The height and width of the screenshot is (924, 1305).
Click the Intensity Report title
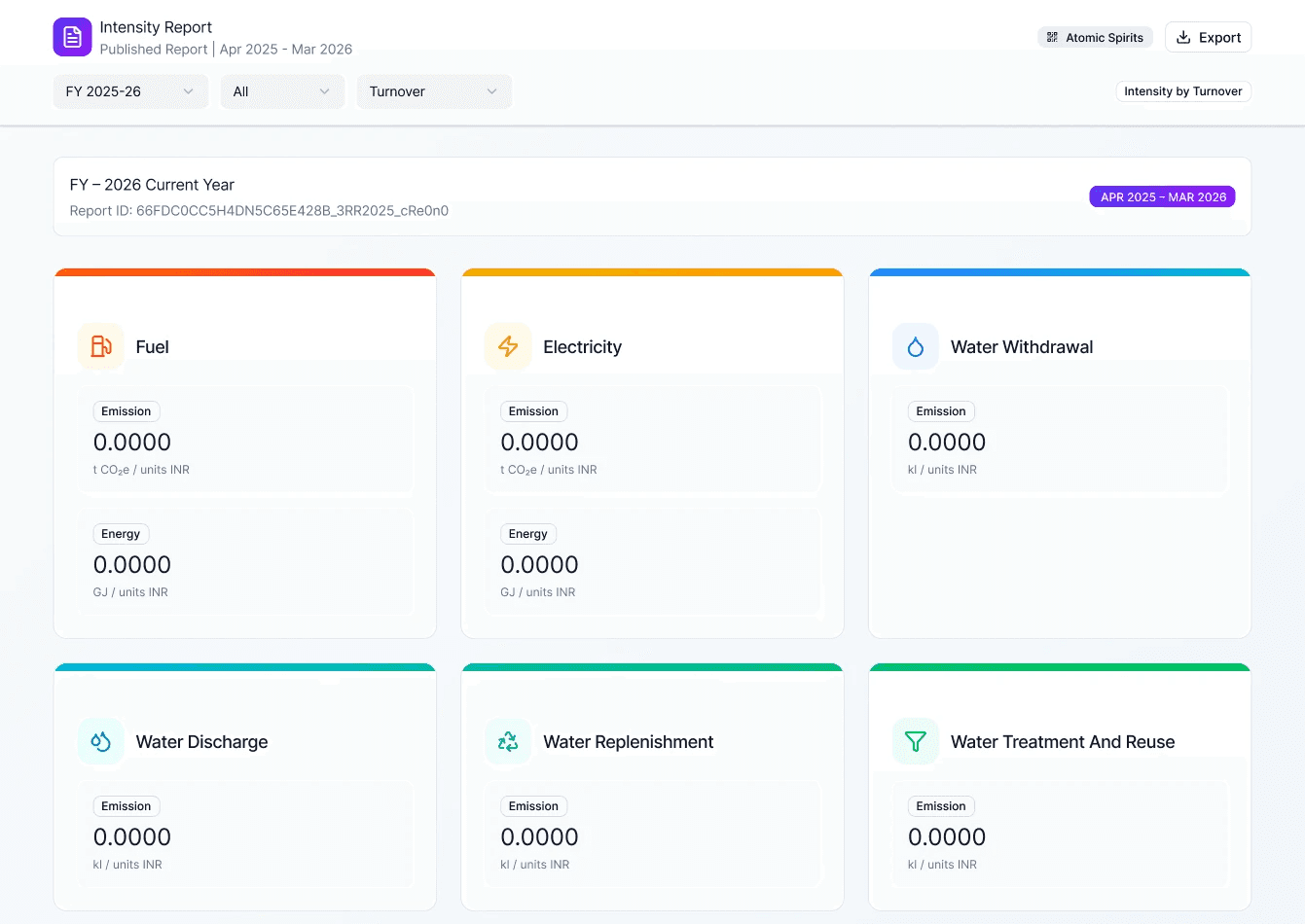pos(156,27)
